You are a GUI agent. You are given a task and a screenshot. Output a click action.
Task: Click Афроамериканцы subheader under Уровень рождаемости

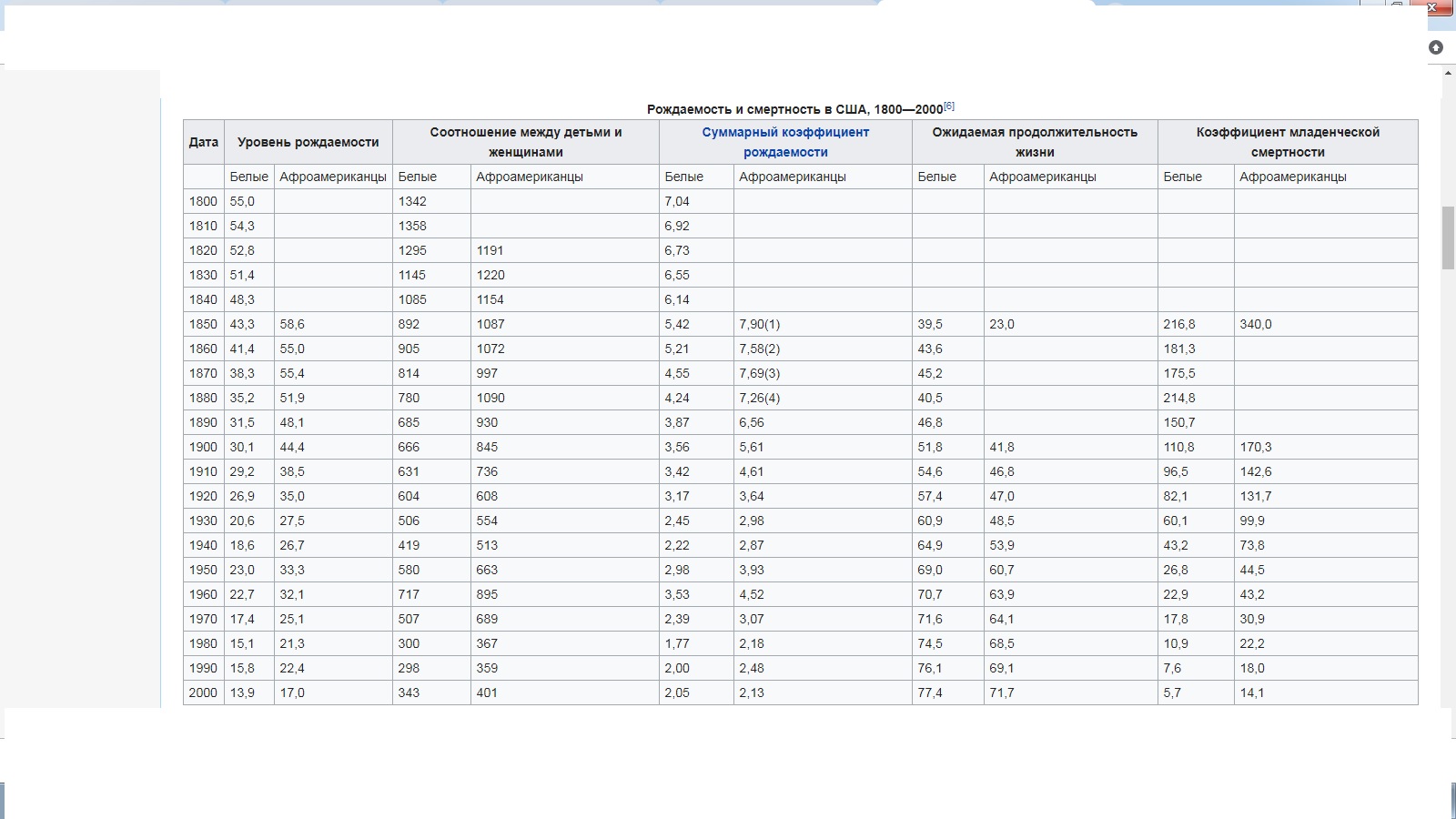click(333, 177)
